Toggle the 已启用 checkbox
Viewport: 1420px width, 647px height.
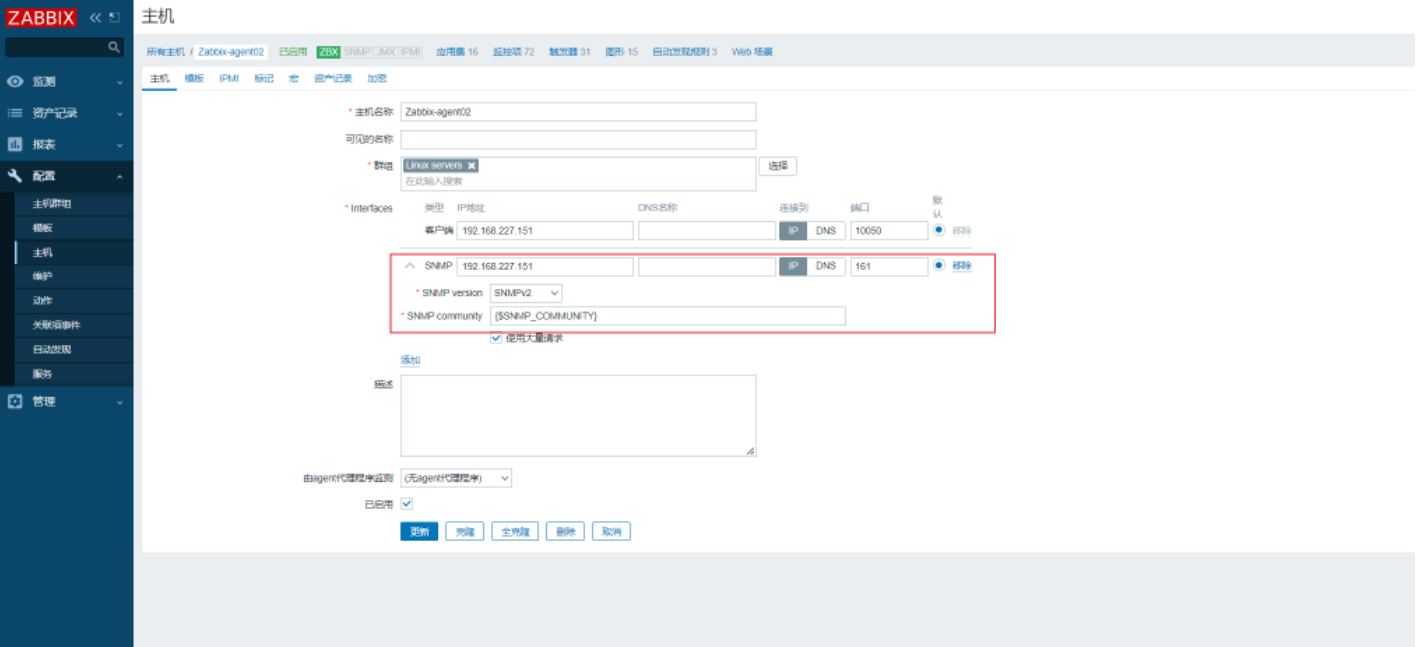[x=407, y=504]
